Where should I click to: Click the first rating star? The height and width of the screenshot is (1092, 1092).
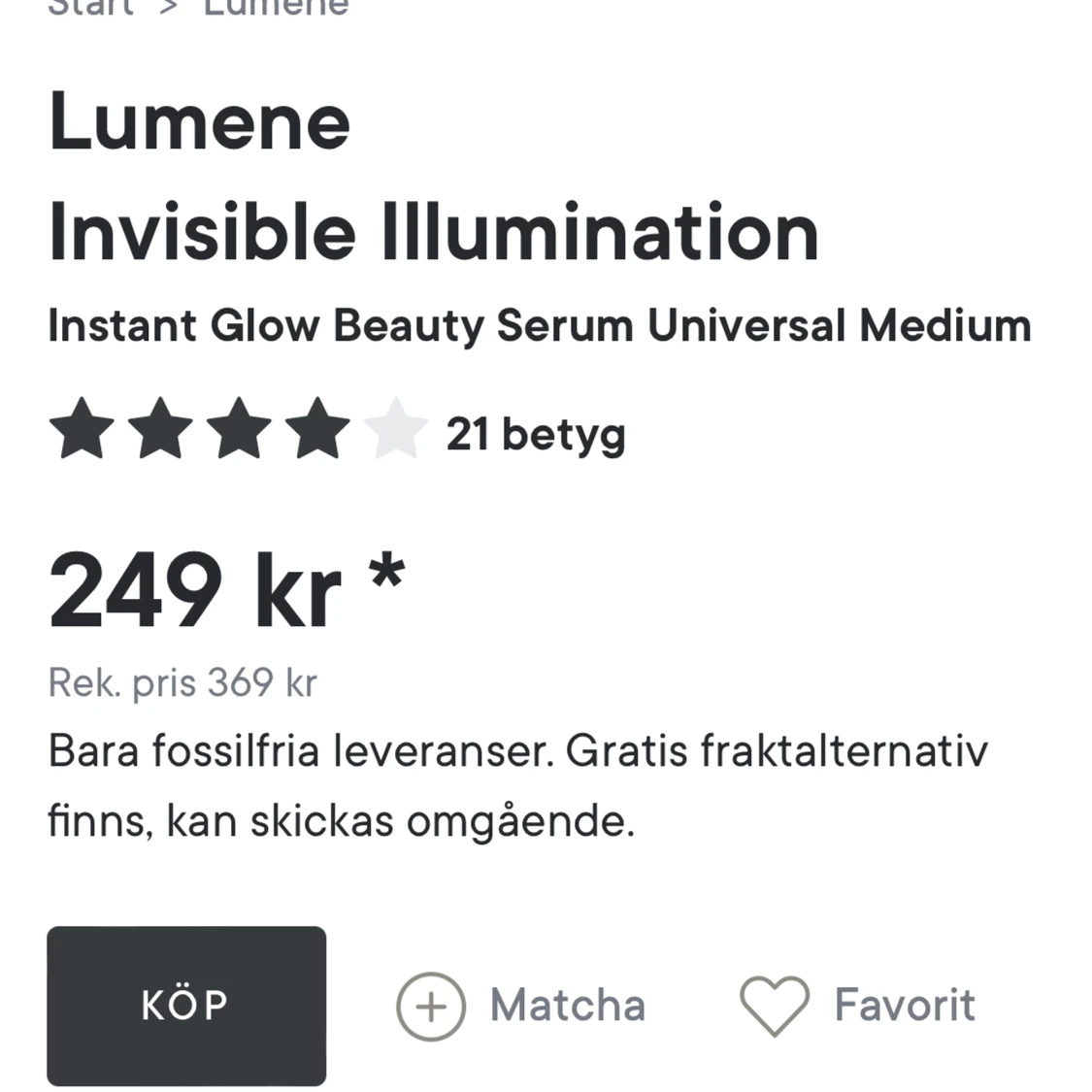pos(81,427)
